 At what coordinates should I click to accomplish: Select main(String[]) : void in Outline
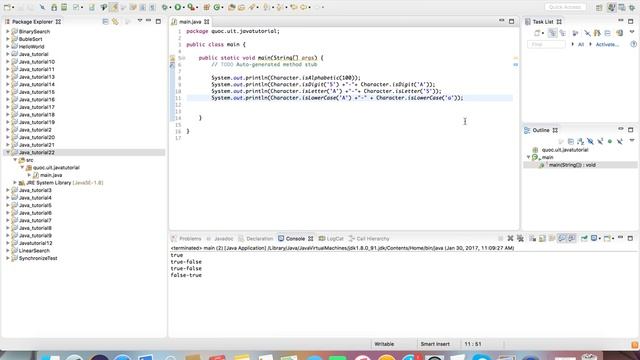(x=572, y=165)
